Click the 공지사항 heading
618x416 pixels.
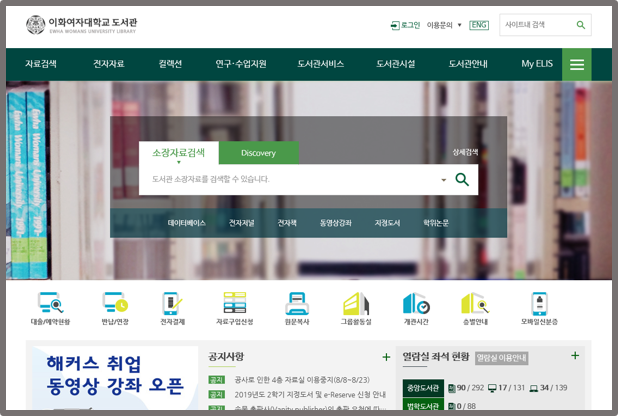point(226,357)
